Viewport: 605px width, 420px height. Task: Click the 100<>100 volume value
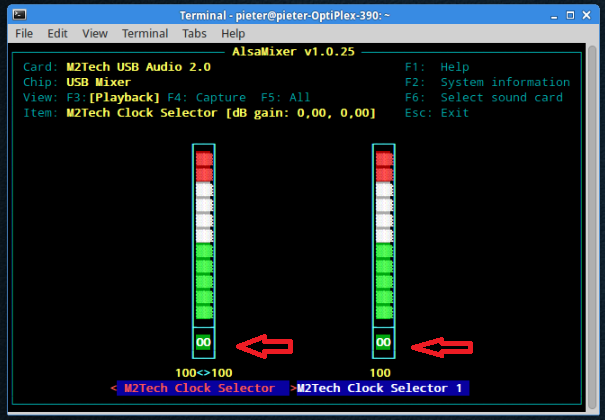tap(204, 373)
